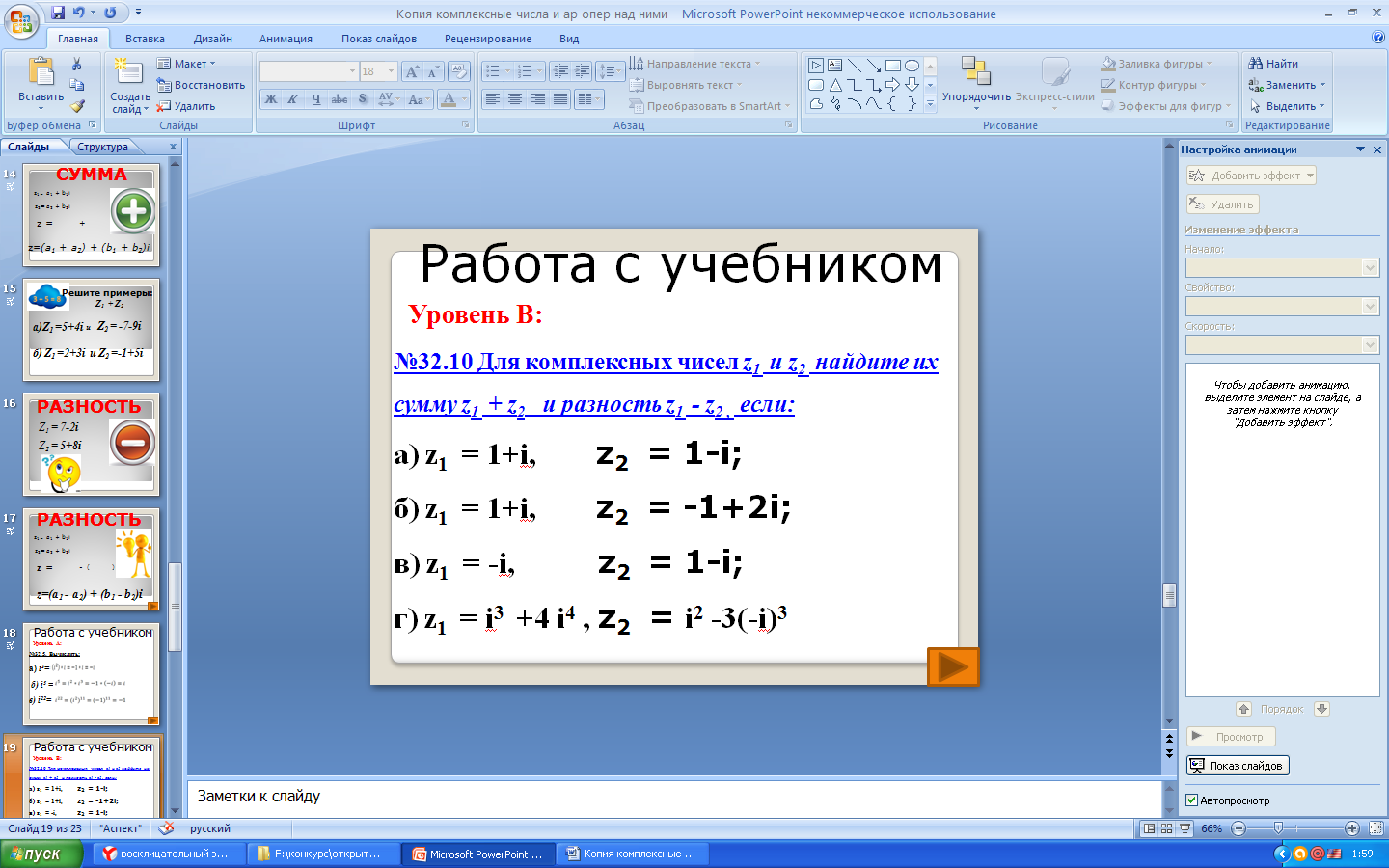
Task: Open the Дизайн ribbon tab
Action: (212, 39)
